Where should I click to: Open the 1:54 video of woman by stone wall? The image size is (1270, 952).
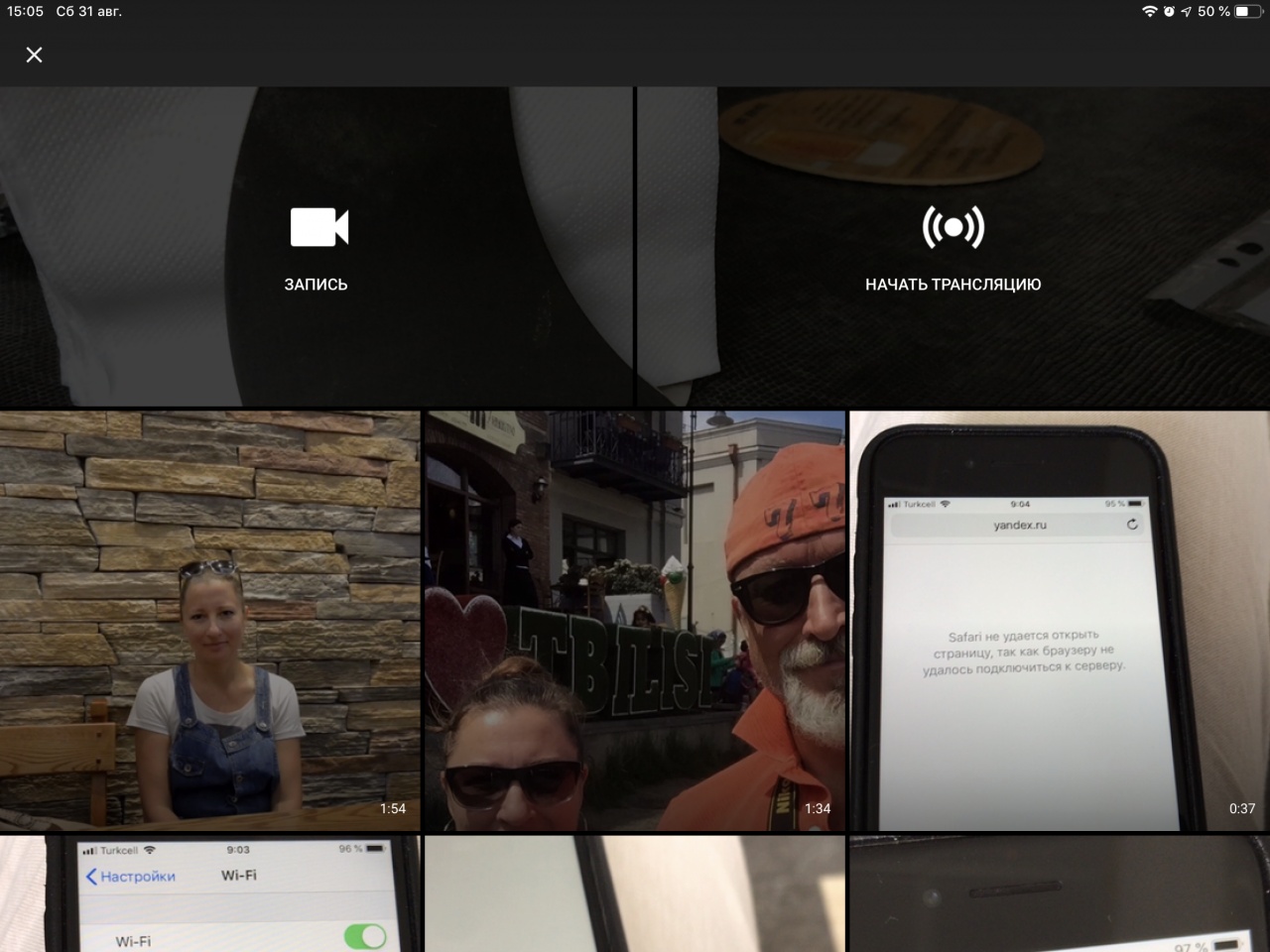click(x=209, y=621)
